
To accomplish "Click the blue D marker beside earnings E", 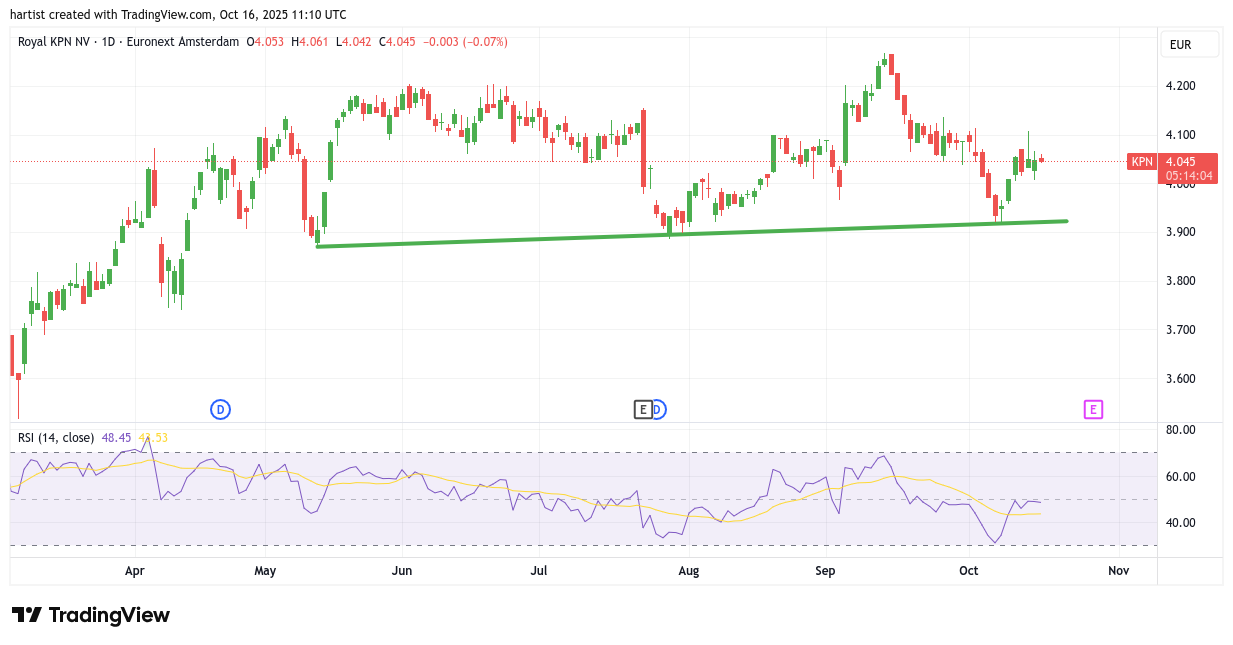I will coord(658,409).
